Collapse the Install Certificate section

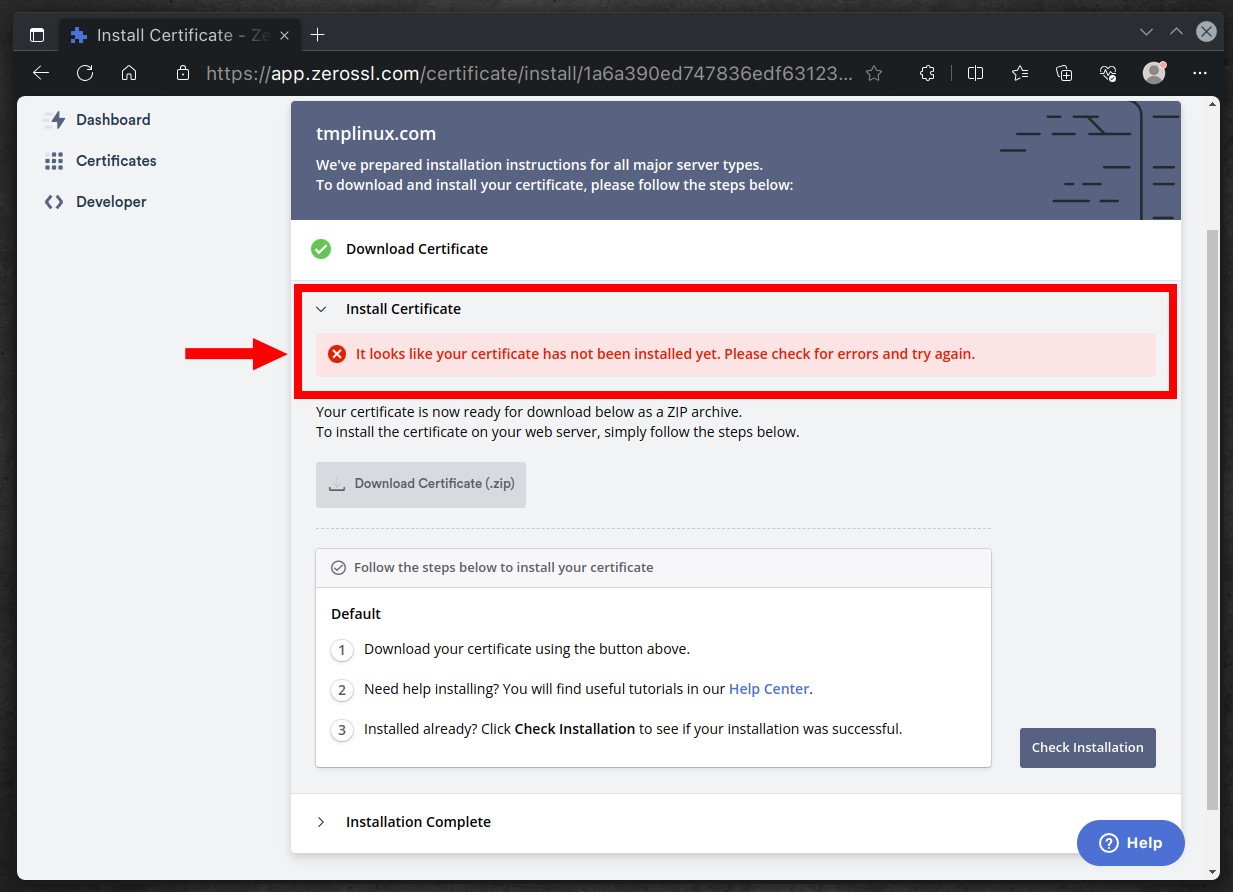coord(321,309)
